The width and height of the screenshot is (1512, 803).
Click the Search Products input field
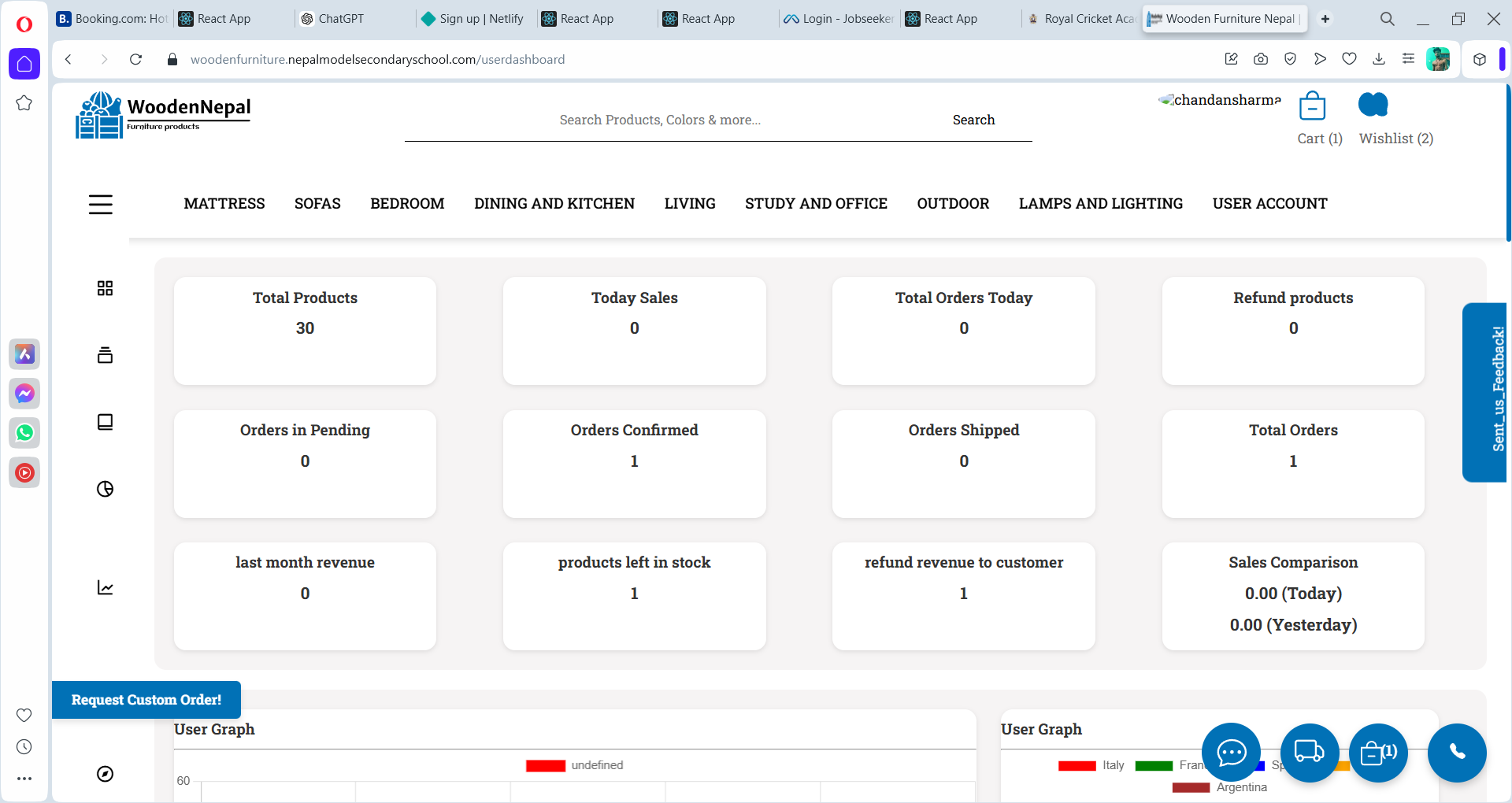click(660, 120)
